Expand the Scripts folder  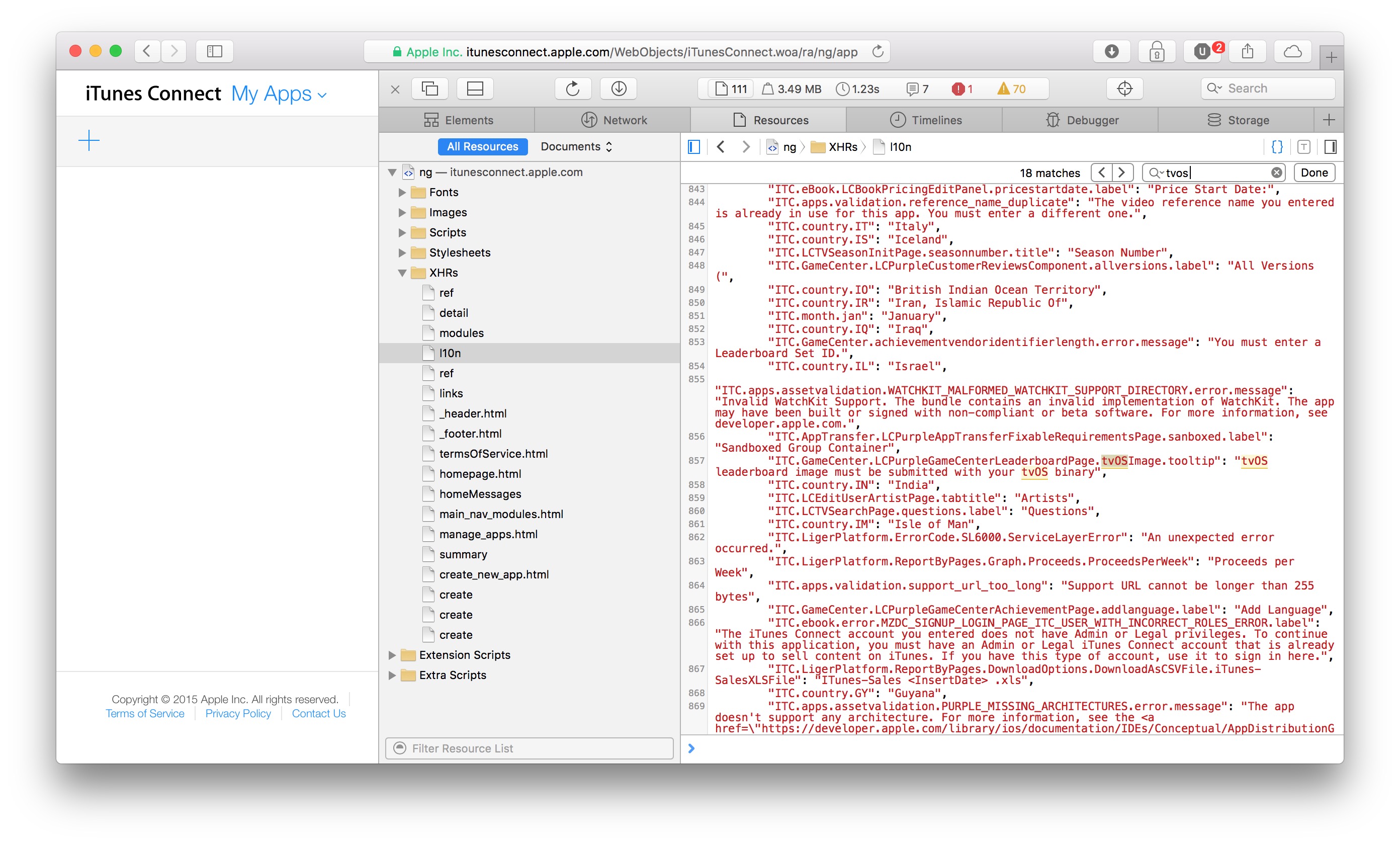point(402,232)
